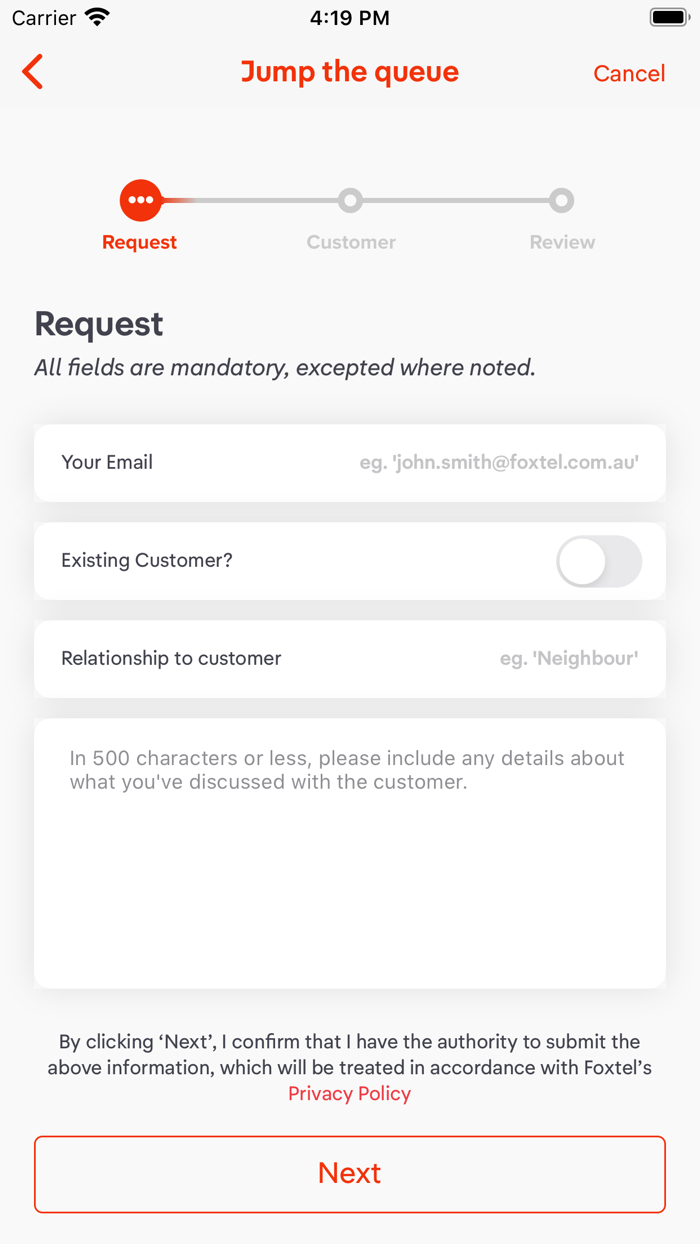
Task: Click the Carrier label in status bar
Action: 44,17
